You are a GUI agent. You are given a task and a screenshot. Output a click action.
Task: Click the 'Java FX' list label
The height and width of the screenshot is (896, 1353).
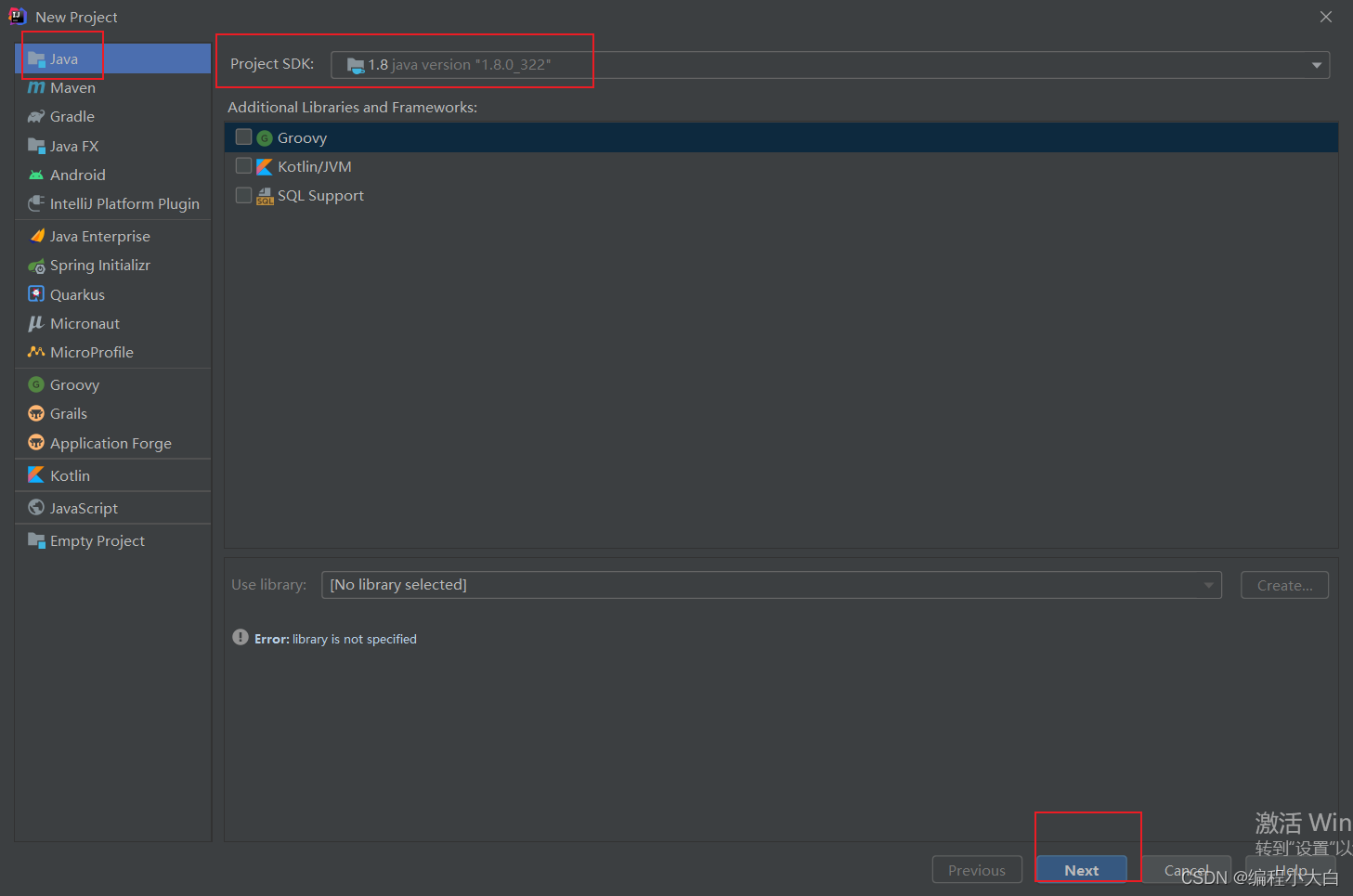[x=74, y=146]
